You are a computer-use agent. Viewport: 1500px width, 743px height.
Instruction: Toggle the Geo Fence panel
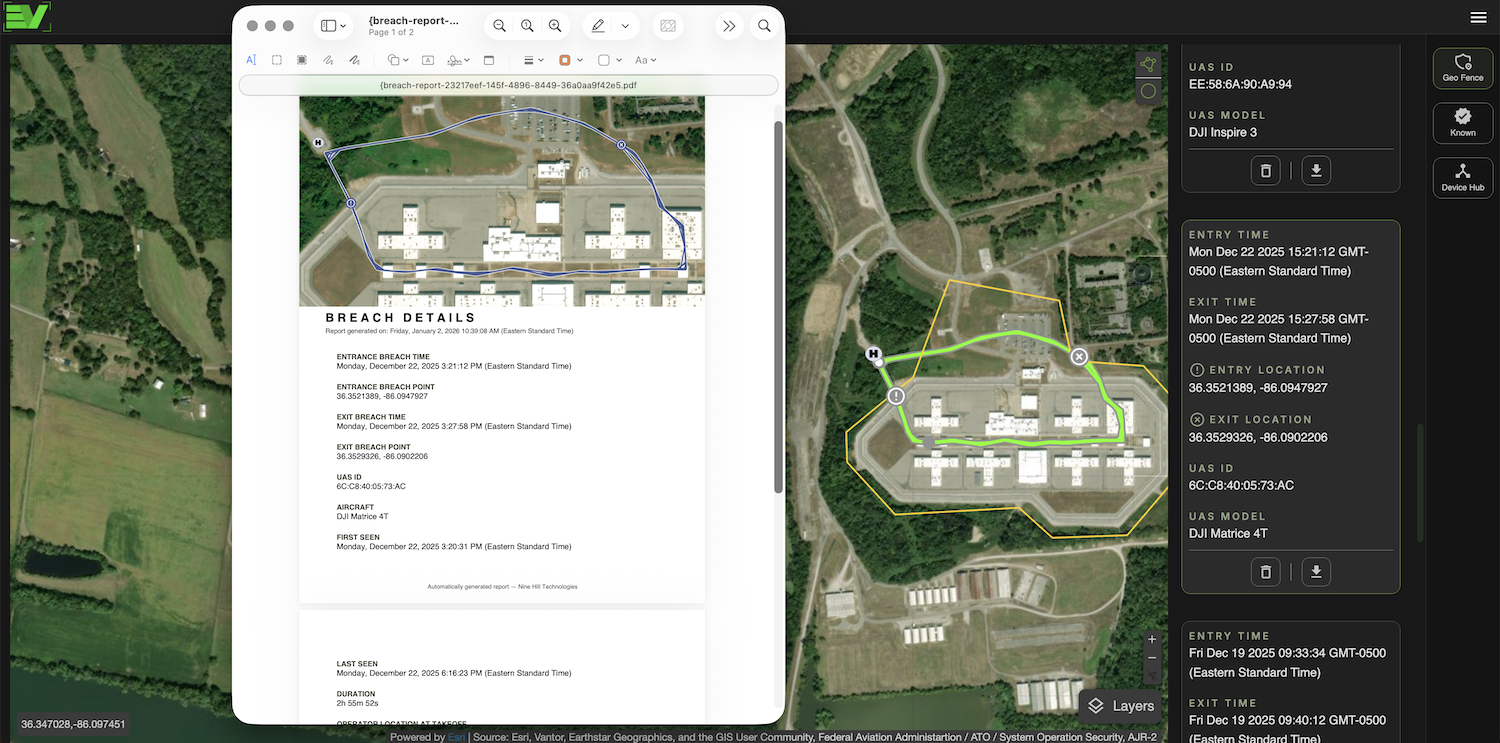(1462, 69)
